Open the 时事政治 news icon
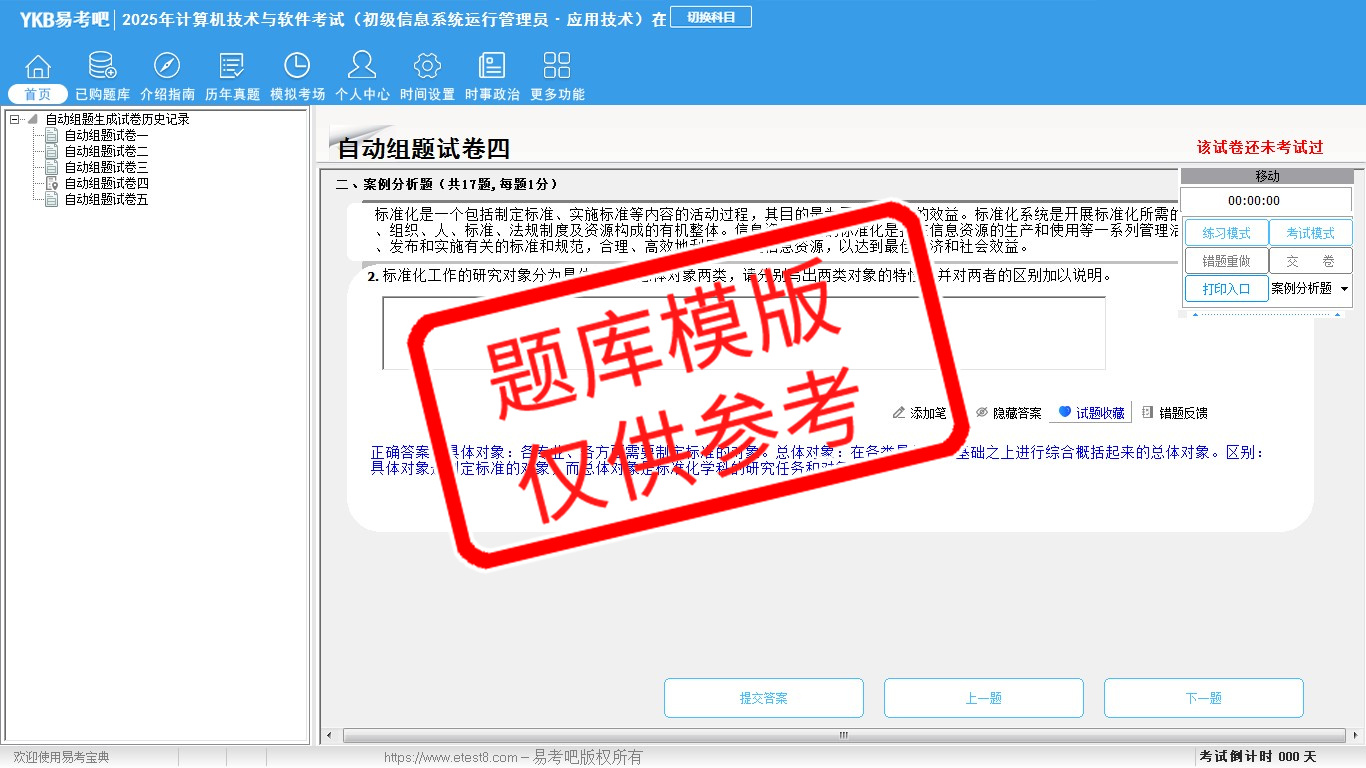This screenshot has width=1366, height=768. tap(492, 67)
